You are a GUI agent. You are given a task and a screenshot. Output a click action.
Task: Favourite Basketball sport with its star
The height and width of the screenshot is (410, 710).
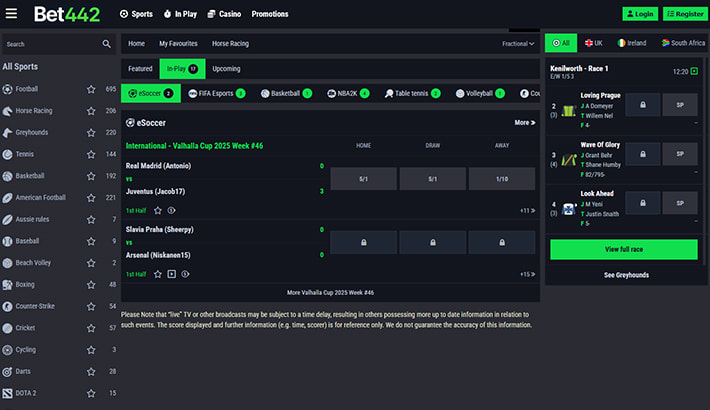pos(91,176)
